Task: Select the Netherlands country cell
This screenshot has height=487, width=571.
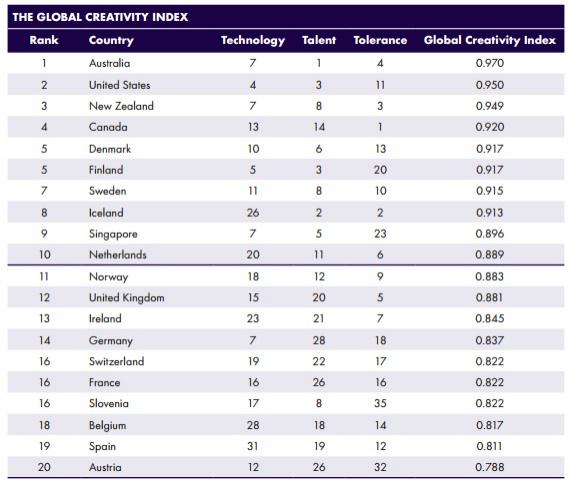Action: coord(118,255)
